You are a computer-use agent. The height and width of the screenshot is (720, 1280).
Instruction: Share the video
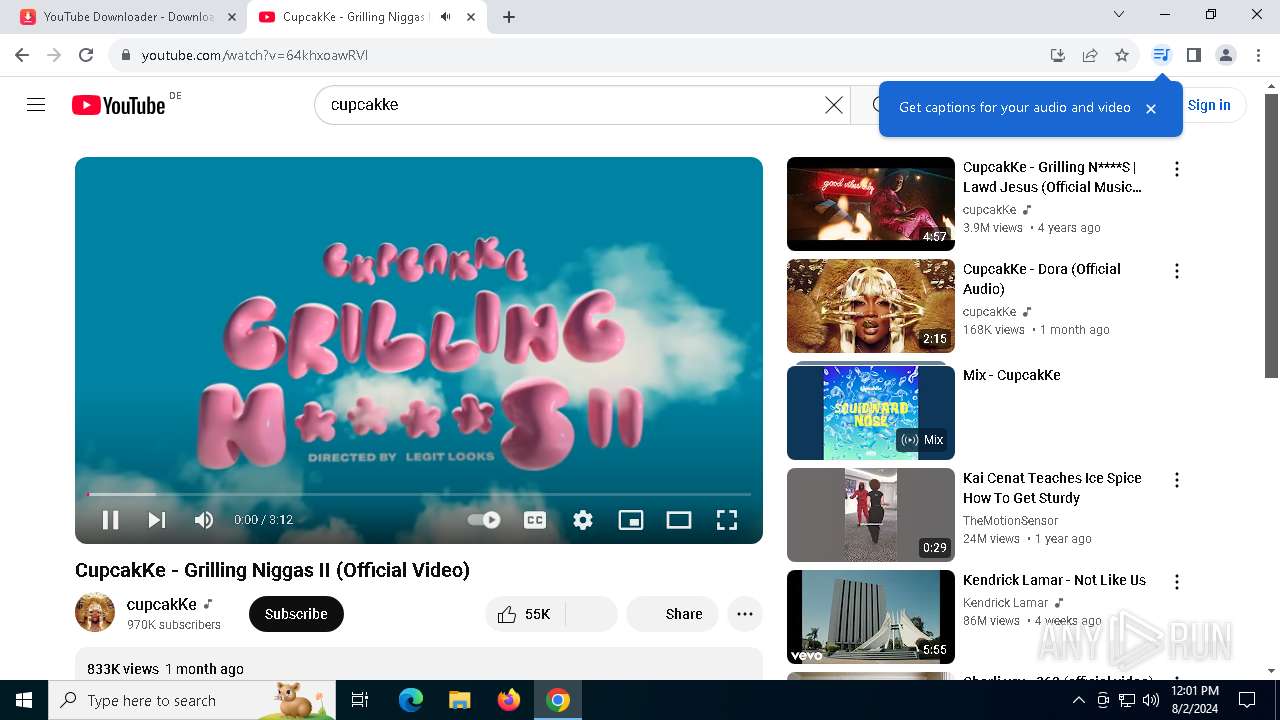click(x=672, y=614)
